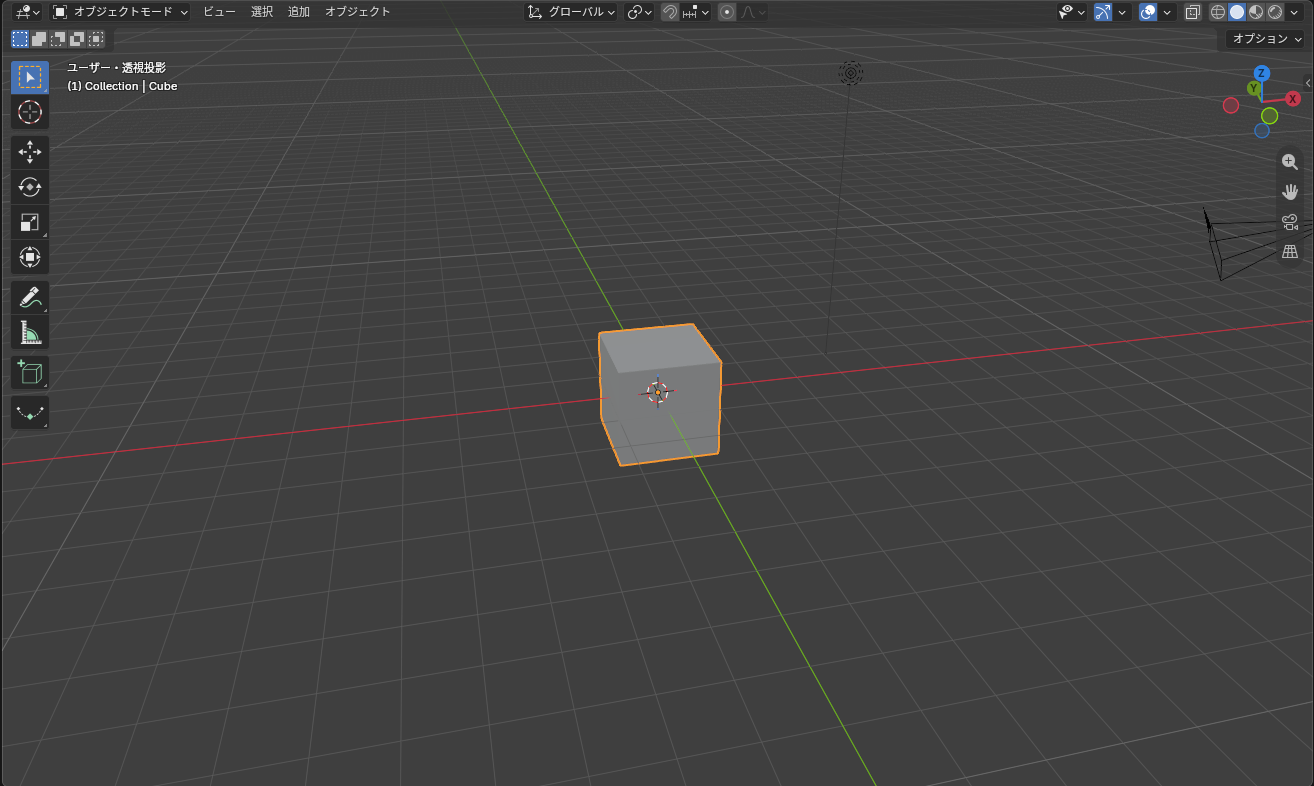Viewport: 1314px width, 786px height.
Task: Select the Scale tool
Action: pyautogui.click(x=30, y=222)
